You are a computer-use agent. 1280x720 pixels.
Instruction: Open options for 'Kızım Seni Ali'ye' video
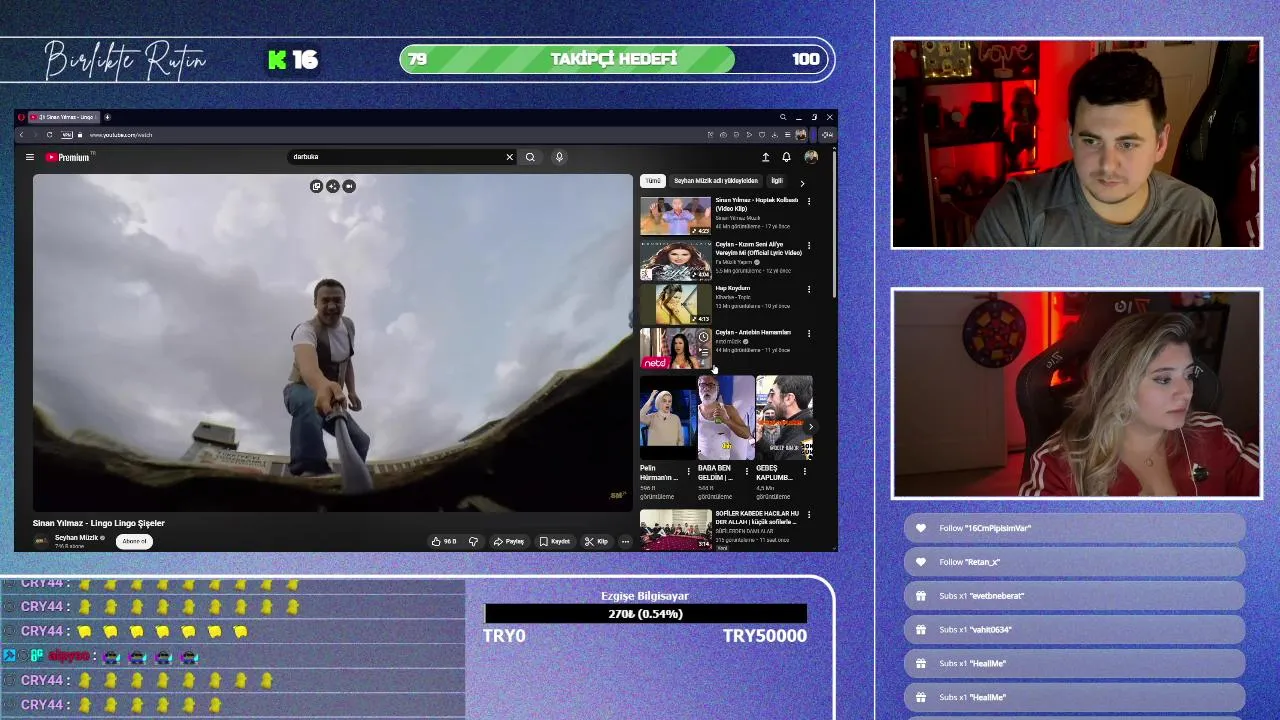click(x=809, y=245)
